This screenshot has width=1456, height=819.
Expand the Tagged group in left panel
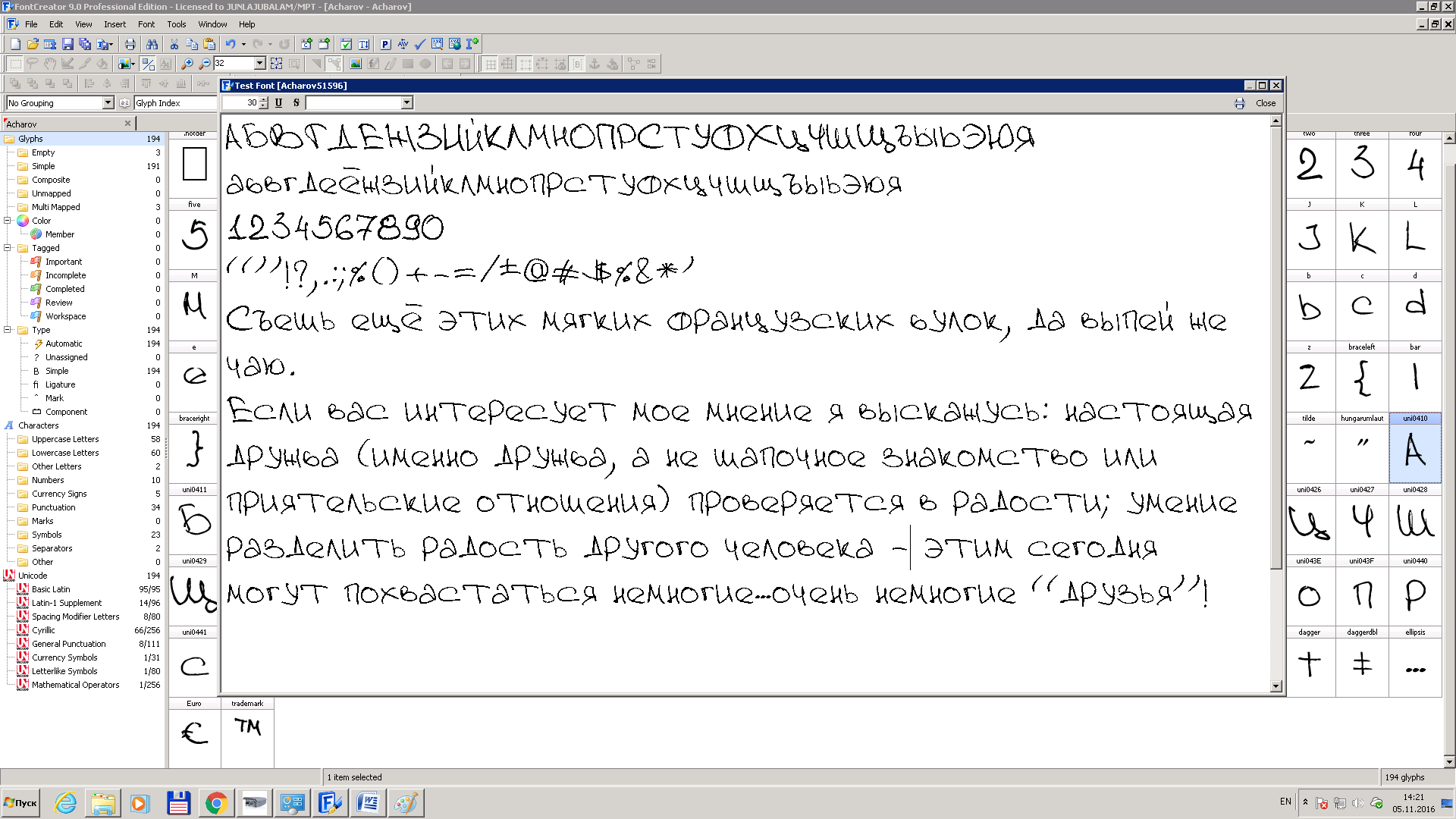8,247
